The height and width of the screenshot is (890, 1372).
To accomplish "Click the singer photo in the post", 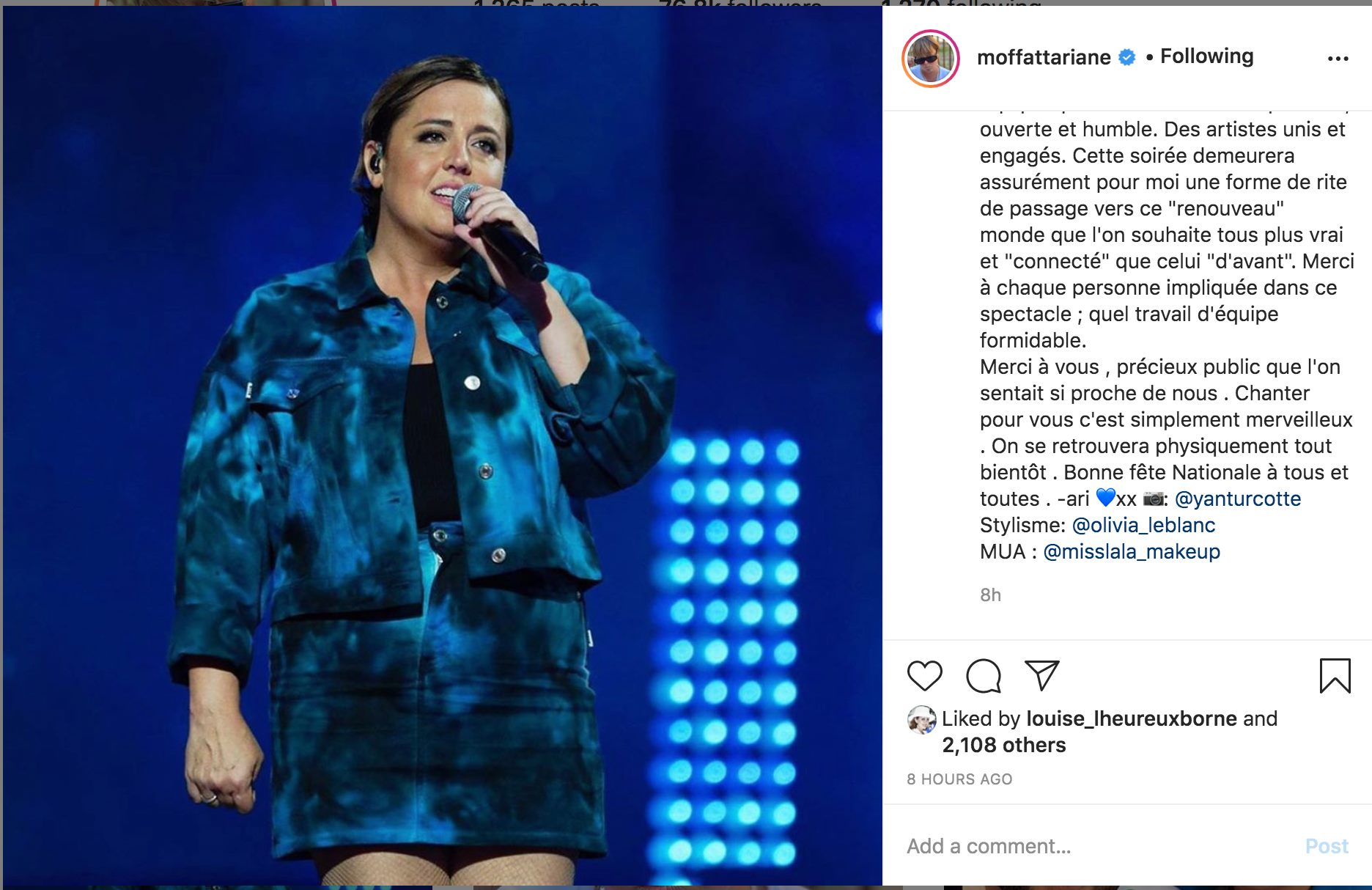I will click(442, 446).
